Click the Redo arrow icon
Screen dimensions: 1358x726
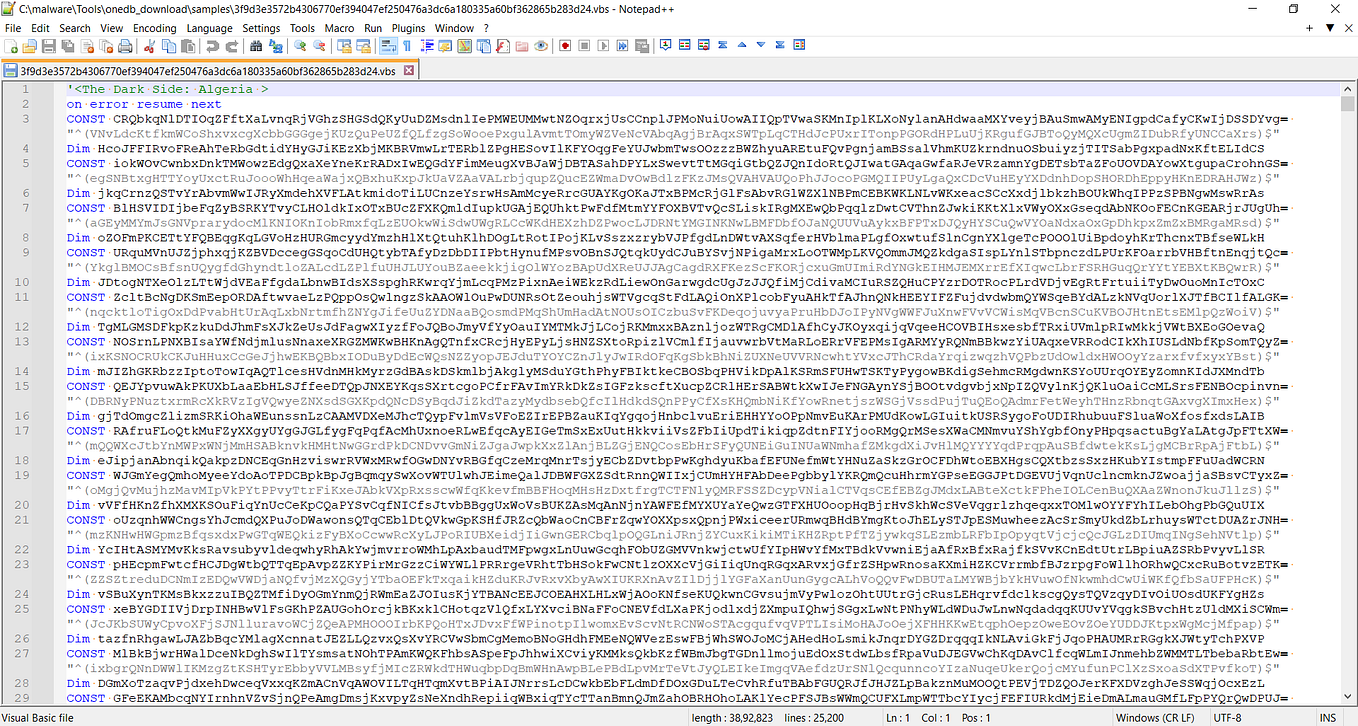coord(231,46)
